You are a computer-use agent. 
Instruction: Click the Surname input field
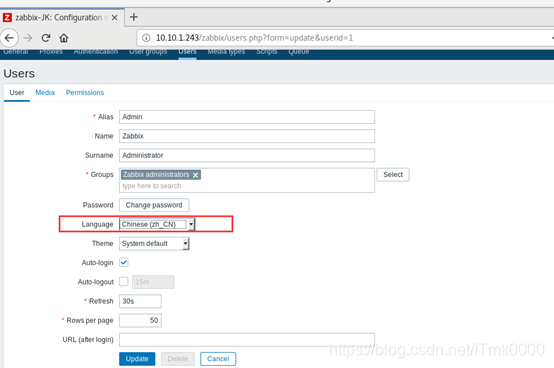247,155
